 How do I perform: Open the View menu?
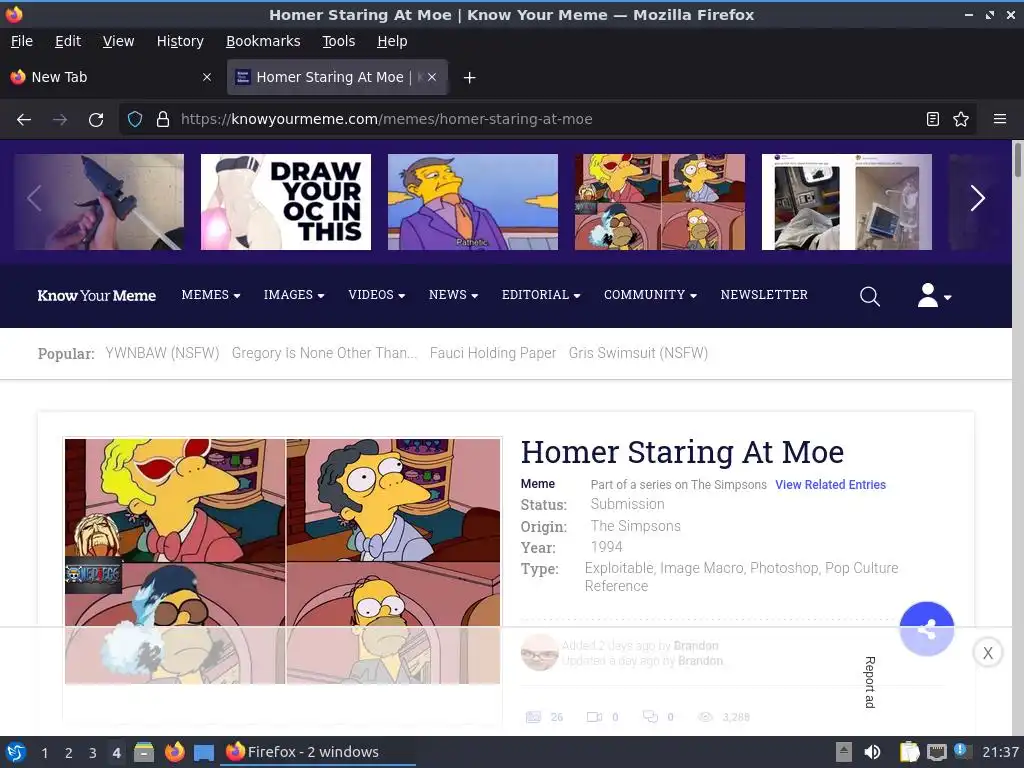pyautogui.click(x=118, y=41)
